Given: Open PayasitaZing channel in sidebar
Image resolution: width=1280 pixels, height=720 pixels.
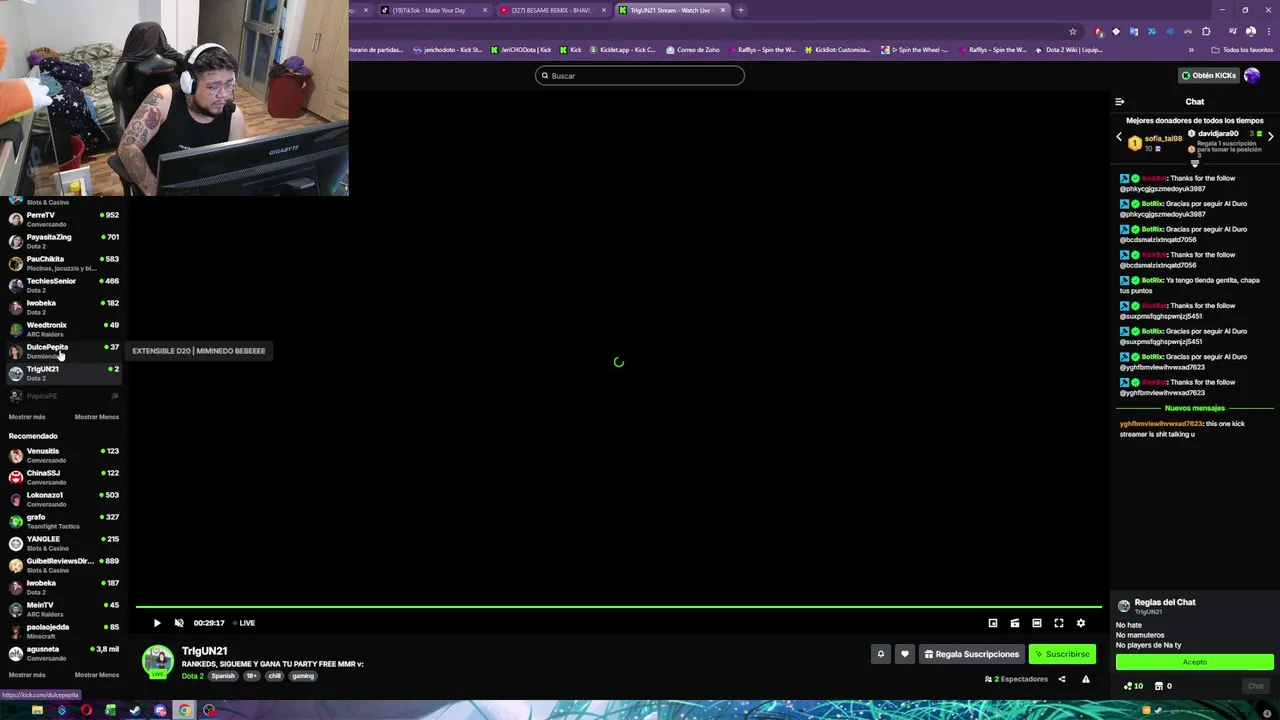Looking at the screenshot, I should click(x=63, y=241).
